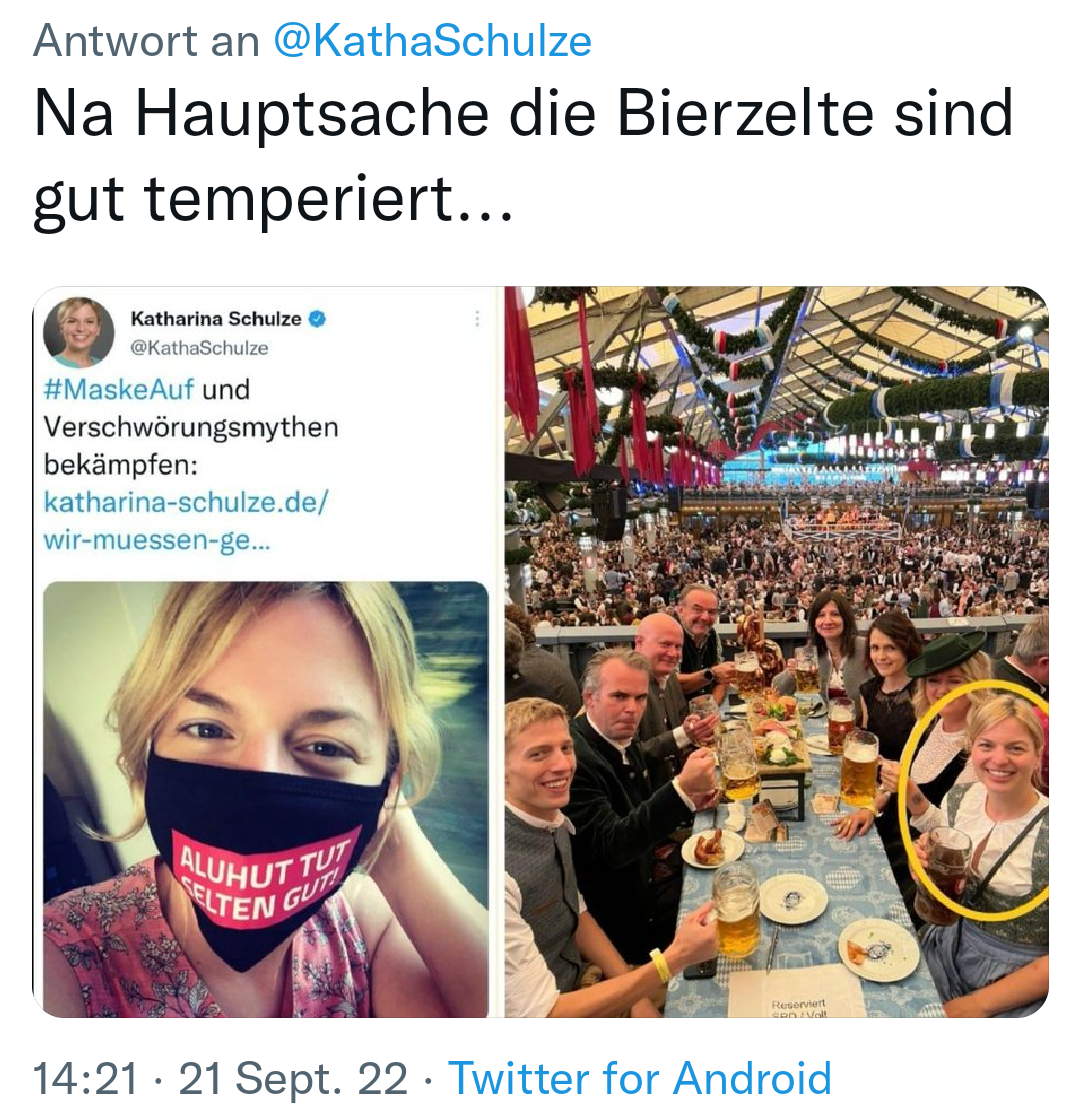Screen dimensions: 1080x1113
Task: Click the tweet text about Bierzelte
Action: point(523,155)
